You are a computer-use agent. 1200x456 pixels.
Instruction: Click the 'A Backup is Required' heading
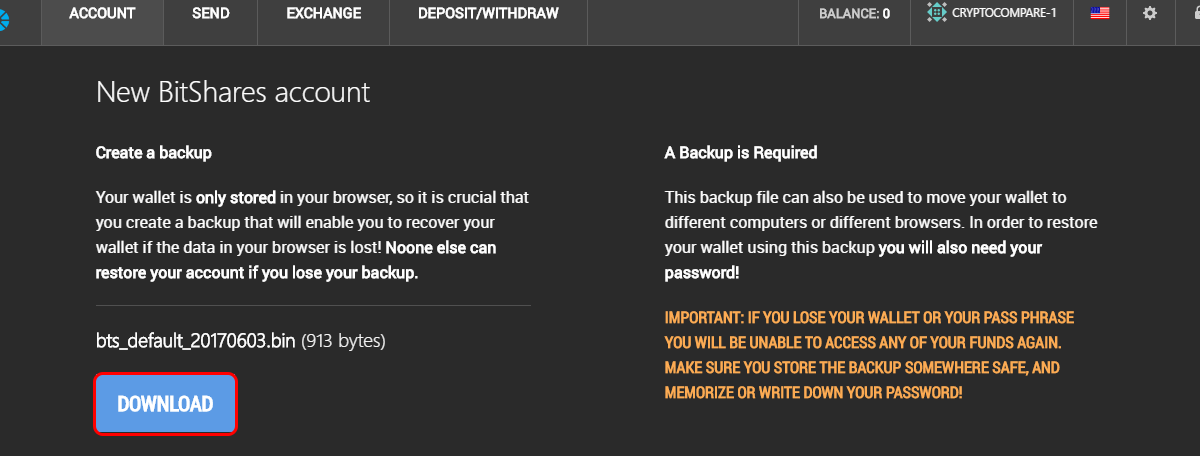(741, 153)
